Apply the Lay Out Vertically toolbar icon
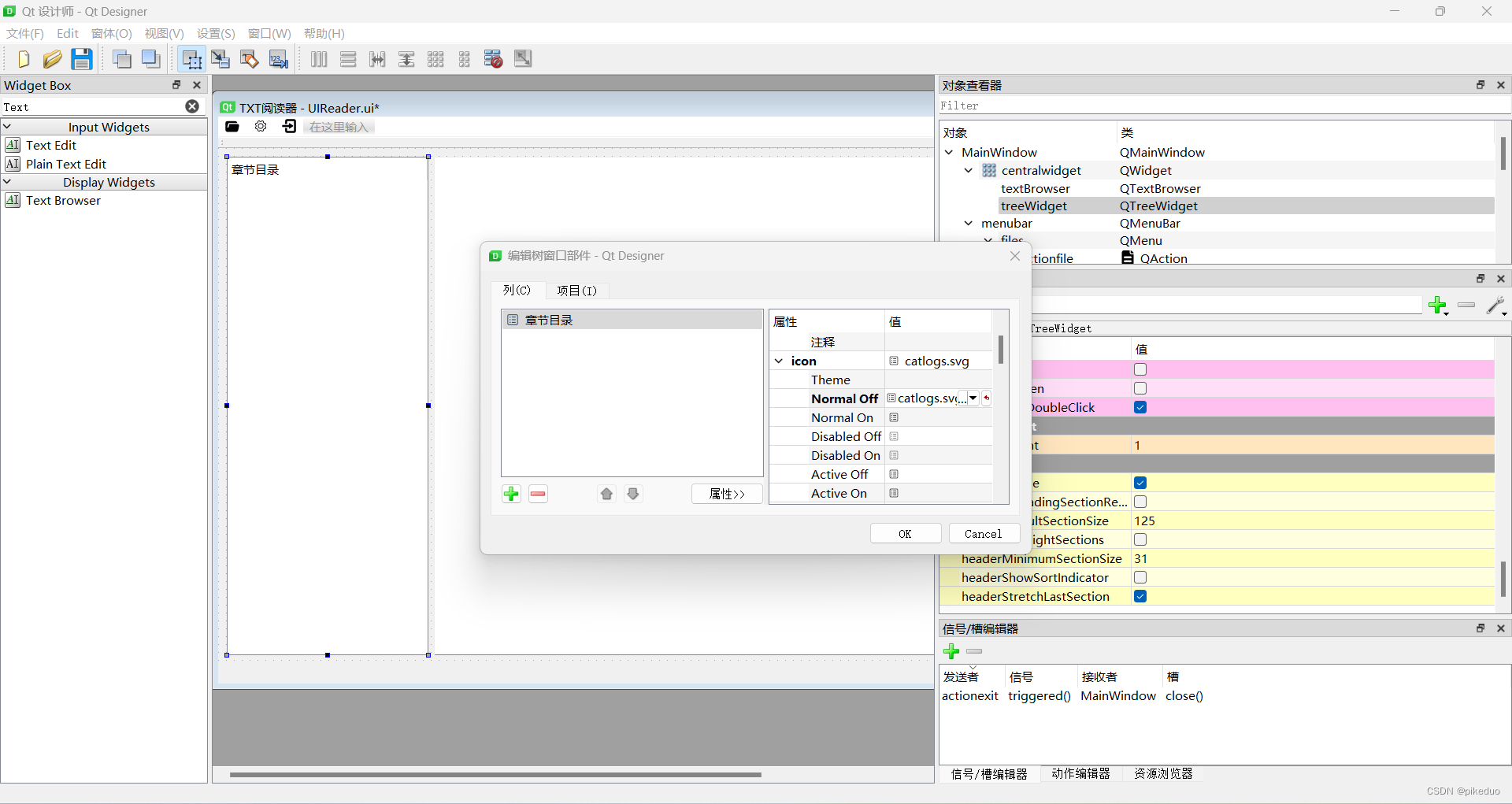This screenshot has height=804, width=1512. 348,59
